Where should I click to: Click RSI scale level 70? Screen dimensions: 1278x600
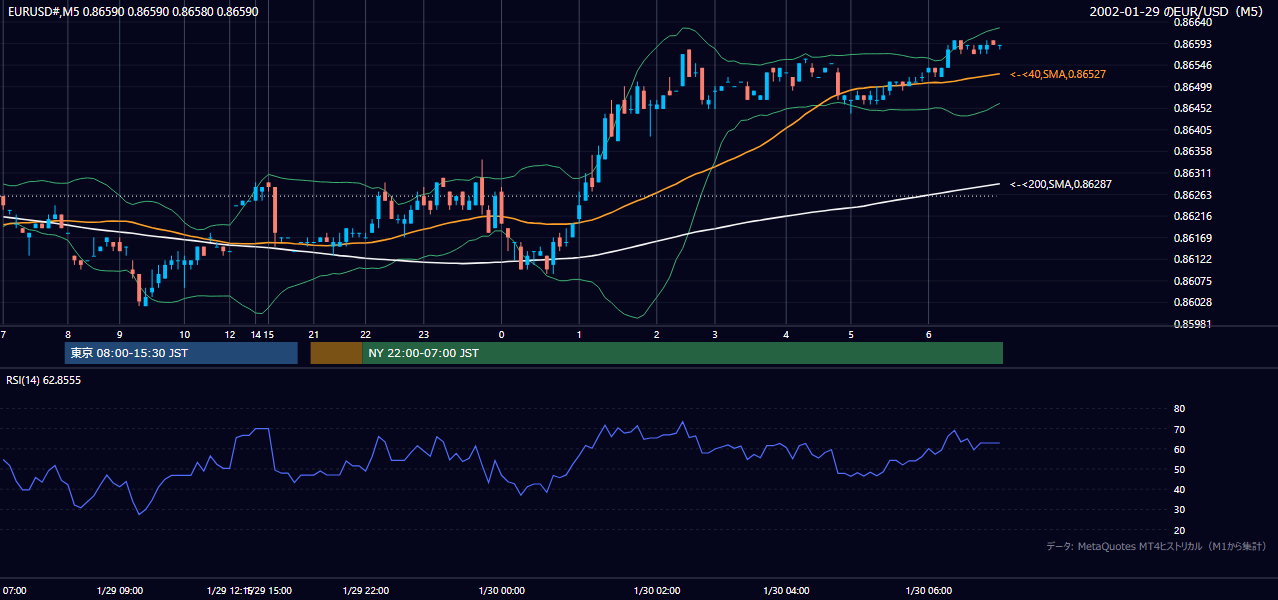coord(1179,429)
